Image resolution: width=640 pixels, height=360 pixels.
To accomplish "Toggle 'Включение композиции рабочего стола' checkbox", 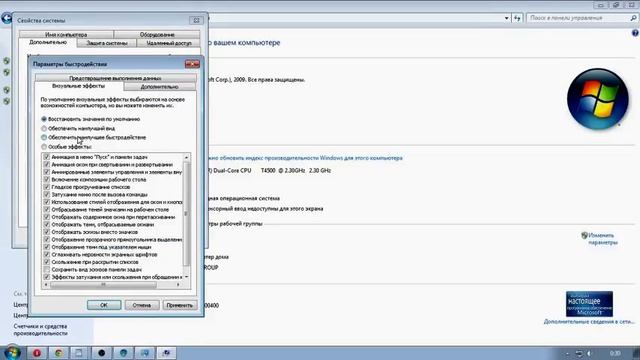I will coord(47,180).
